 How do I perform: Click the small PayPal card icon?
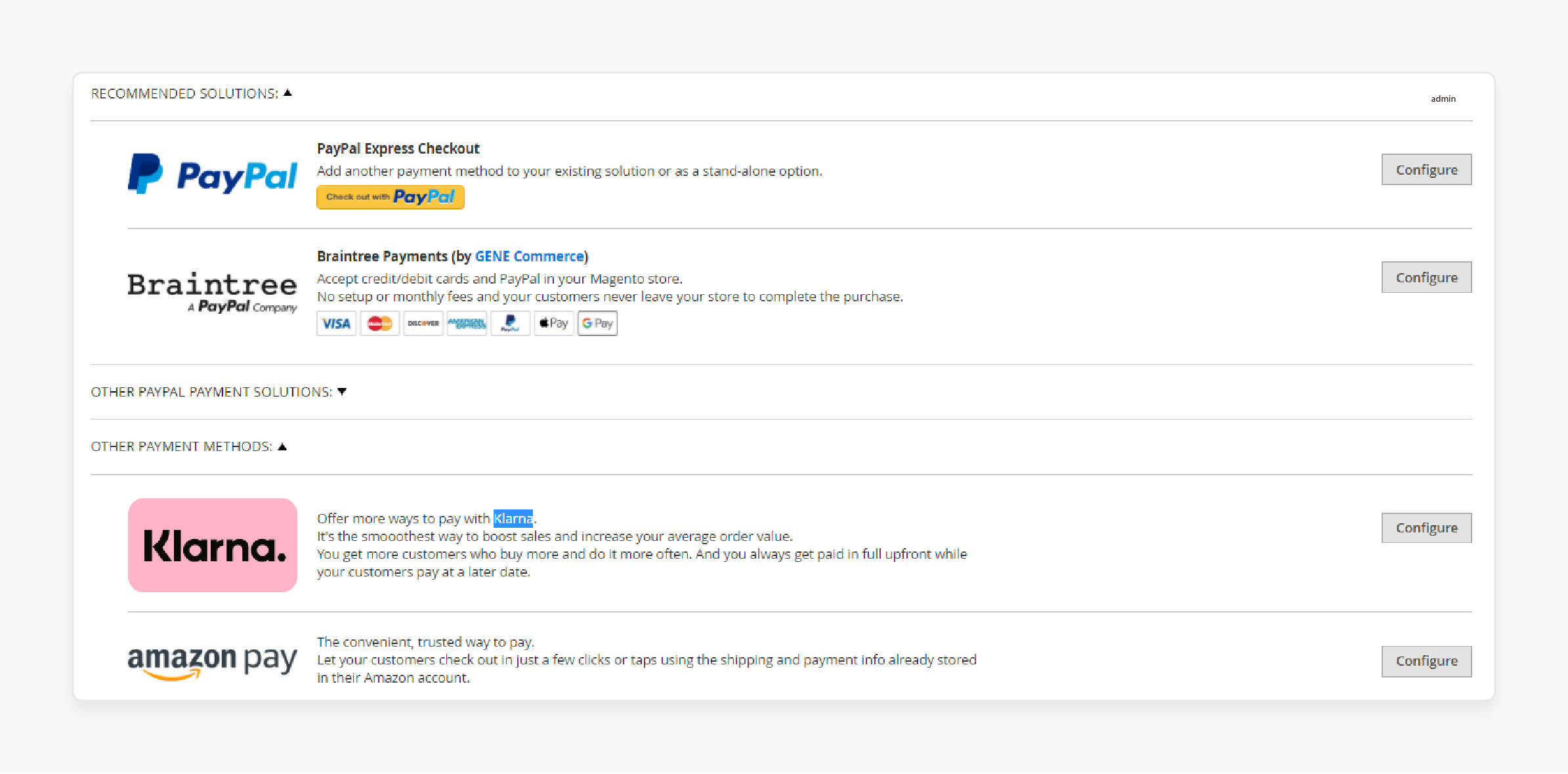tap(510, 323)
